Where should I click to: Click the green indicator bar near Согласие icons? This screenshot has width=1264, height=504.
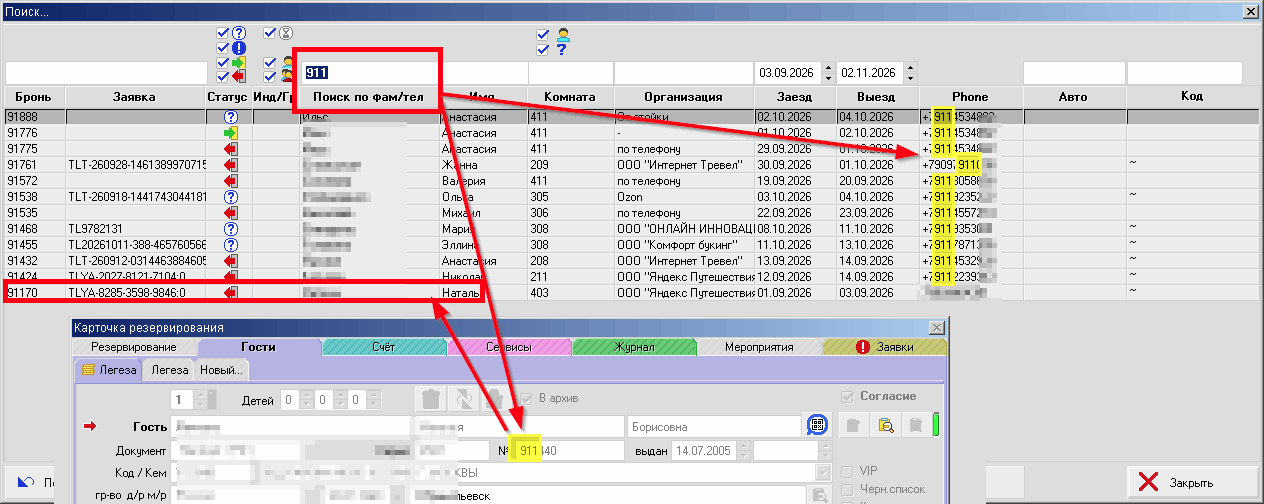pyautogui.click(x=937, y=425)
